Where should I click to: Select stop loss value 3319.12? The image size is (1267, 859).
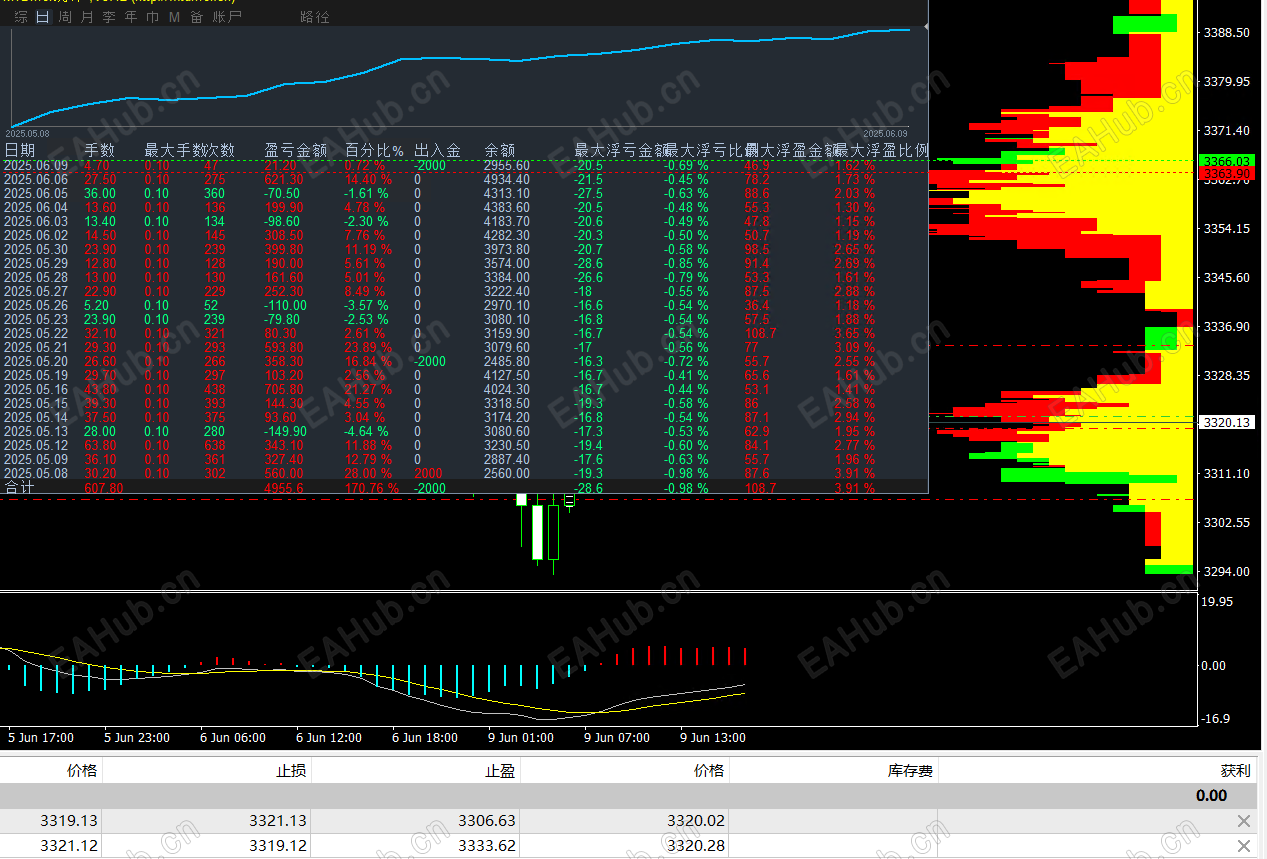point(278,846)
